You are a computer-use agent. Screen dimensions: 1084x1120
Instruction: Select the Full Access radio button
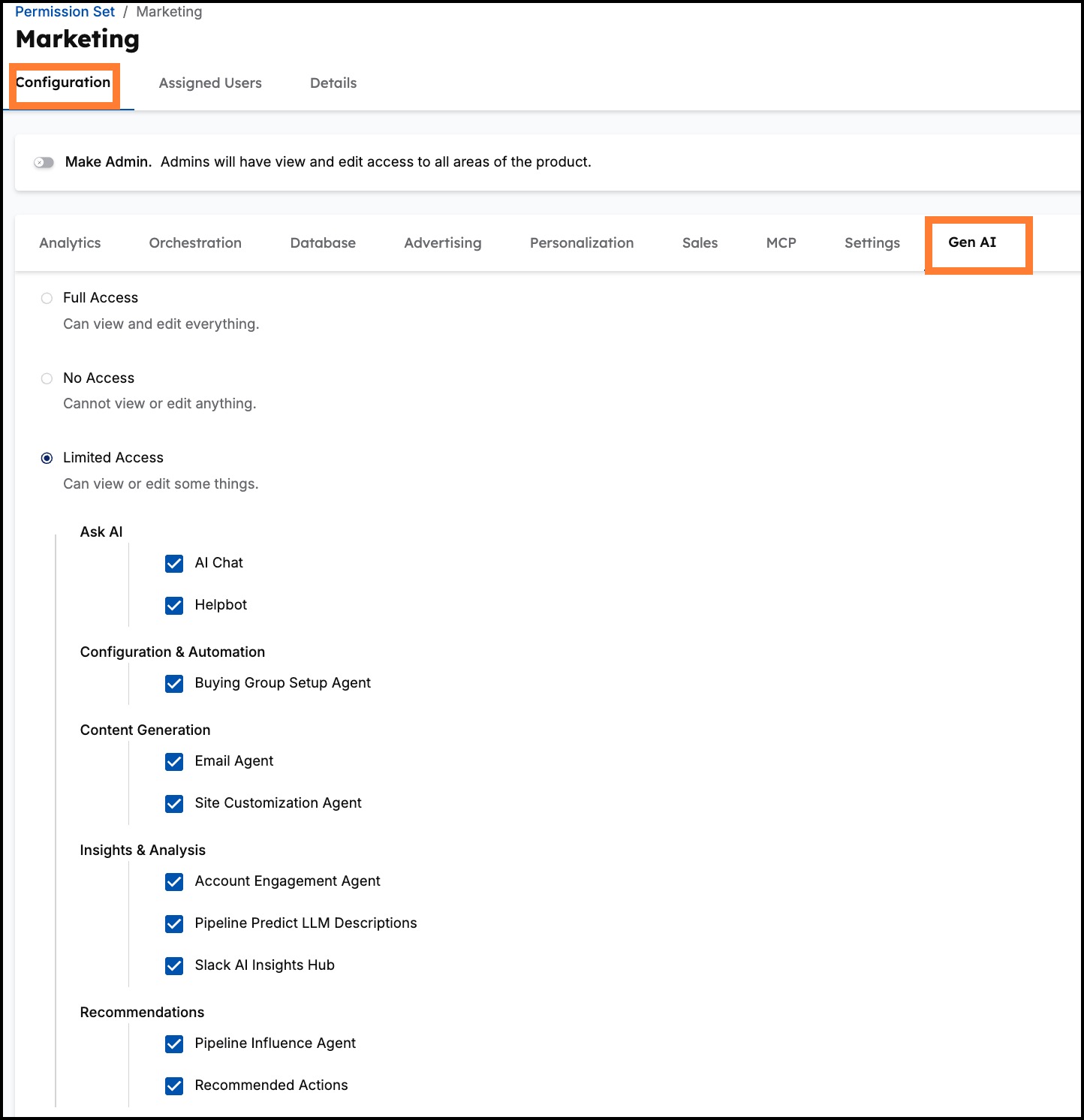point(47,298)
